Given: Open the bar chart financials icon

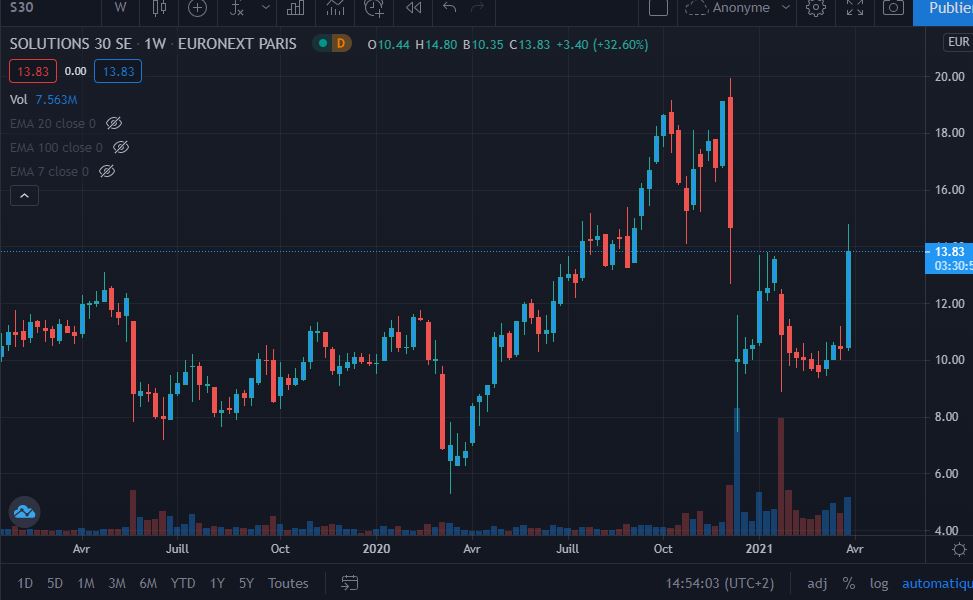Looking at the screenshot, I should (295, 8).
